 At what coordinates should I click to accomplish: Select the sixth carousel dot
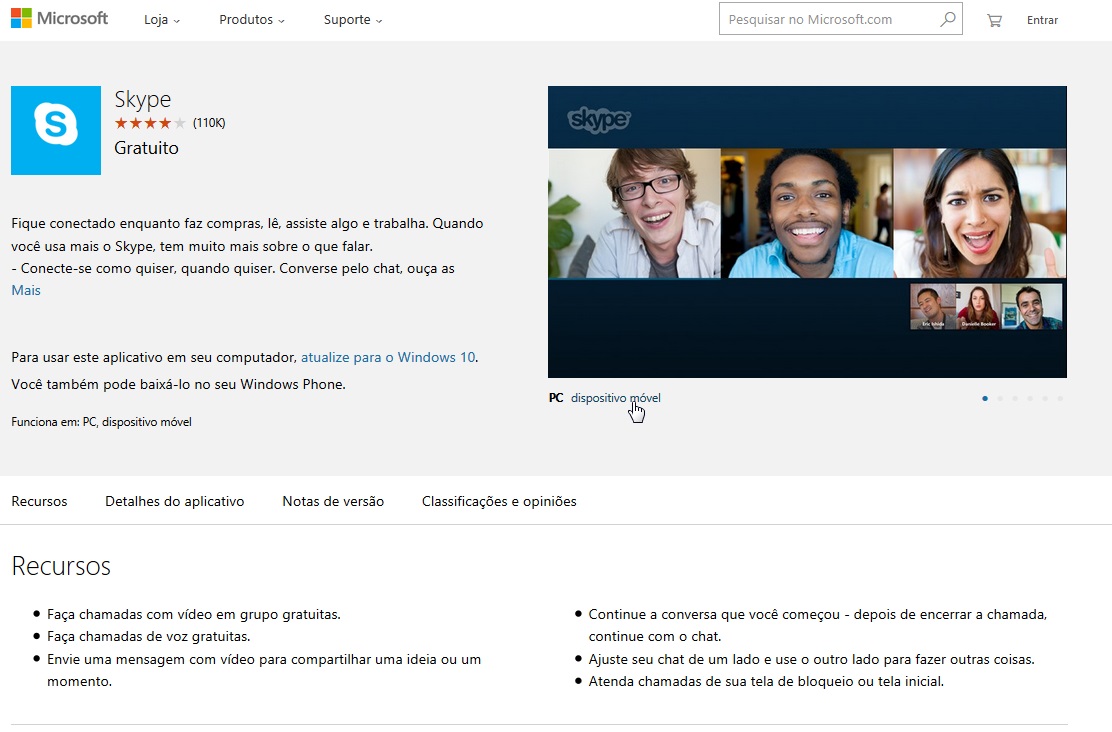(1060, 399)
